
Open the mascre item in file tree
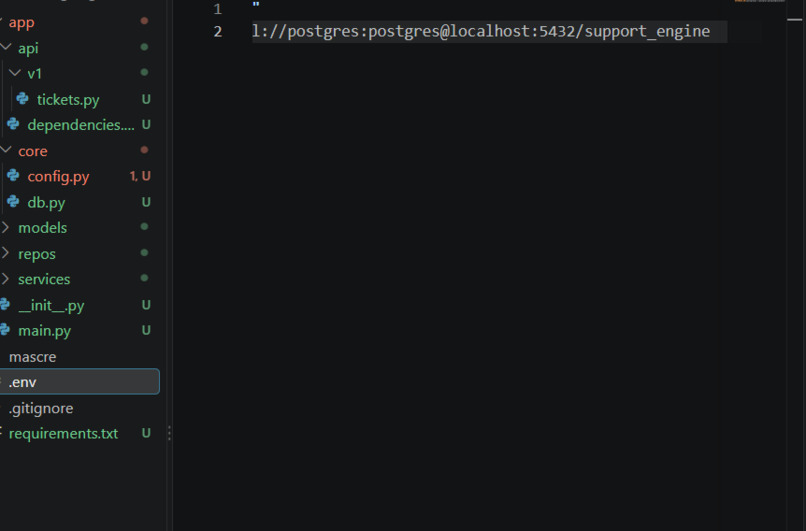(32, 357)
